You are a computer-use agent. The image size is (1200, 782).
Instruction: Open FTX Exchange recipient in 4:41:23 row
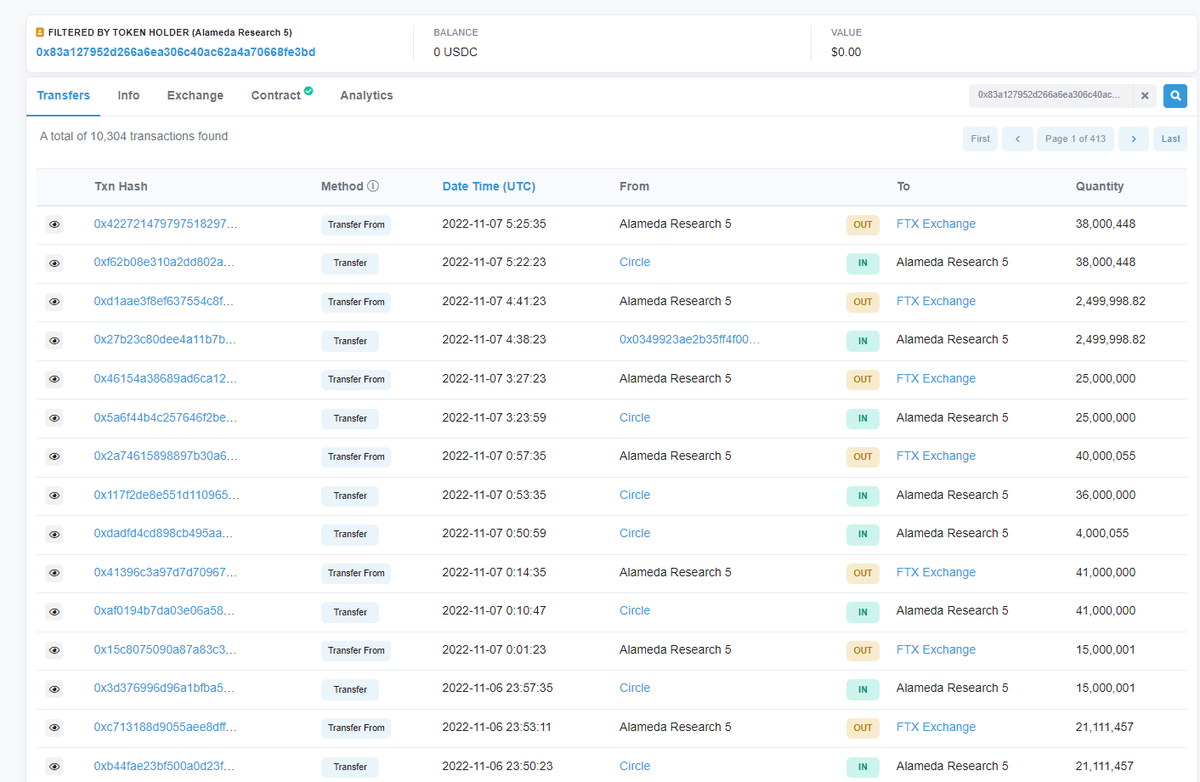click(x=936, y=301)
